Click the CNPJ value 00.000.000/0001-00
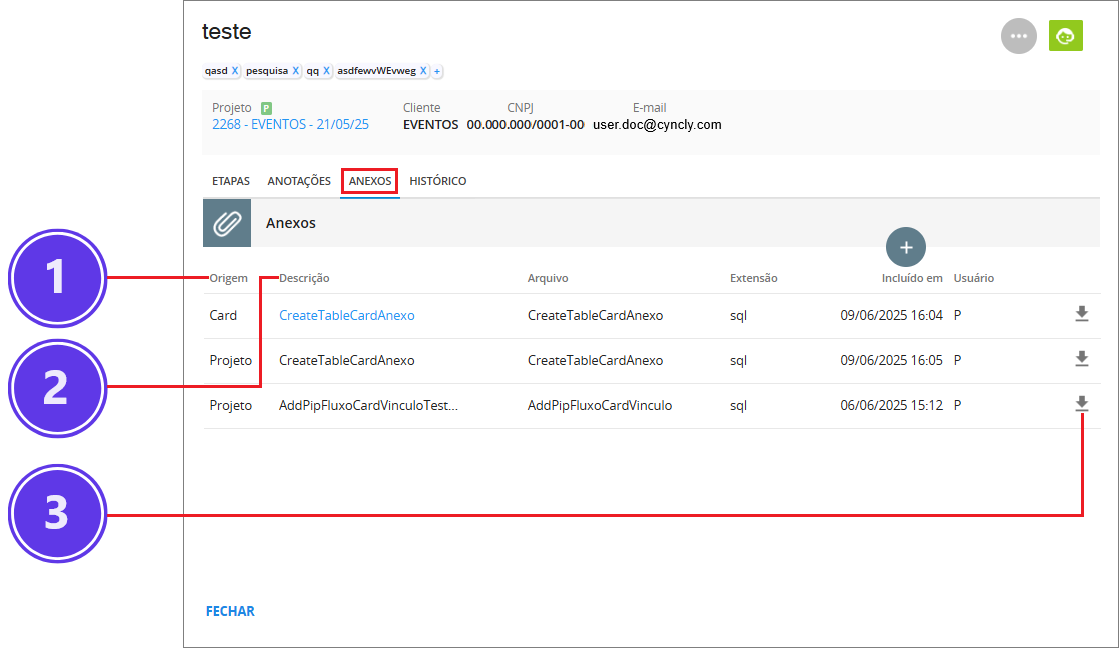The width and height of the screenshot is (1119, 650). pyautogui.click(x=525, y=124)
